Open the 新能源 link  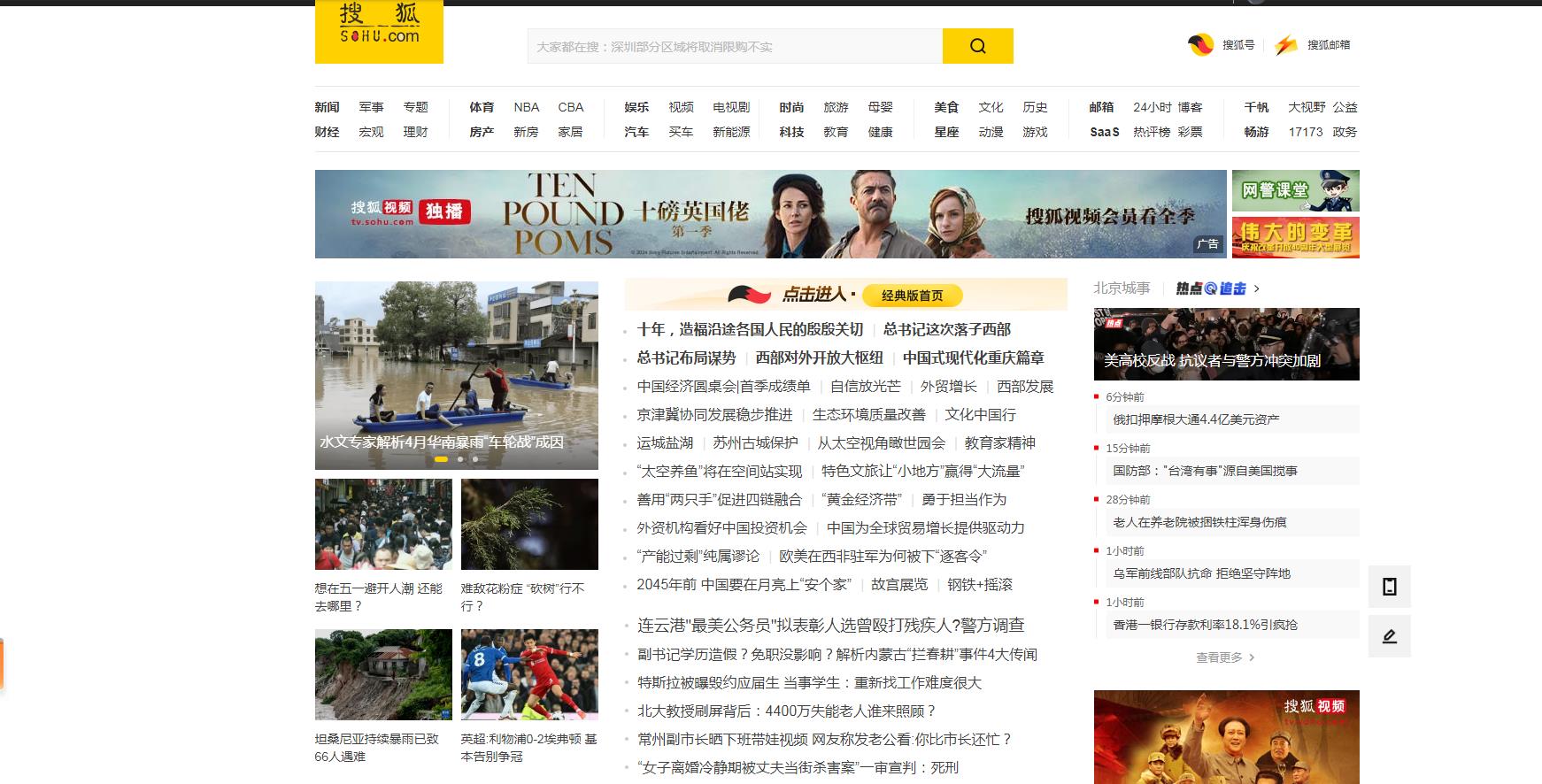coord(731,132)
